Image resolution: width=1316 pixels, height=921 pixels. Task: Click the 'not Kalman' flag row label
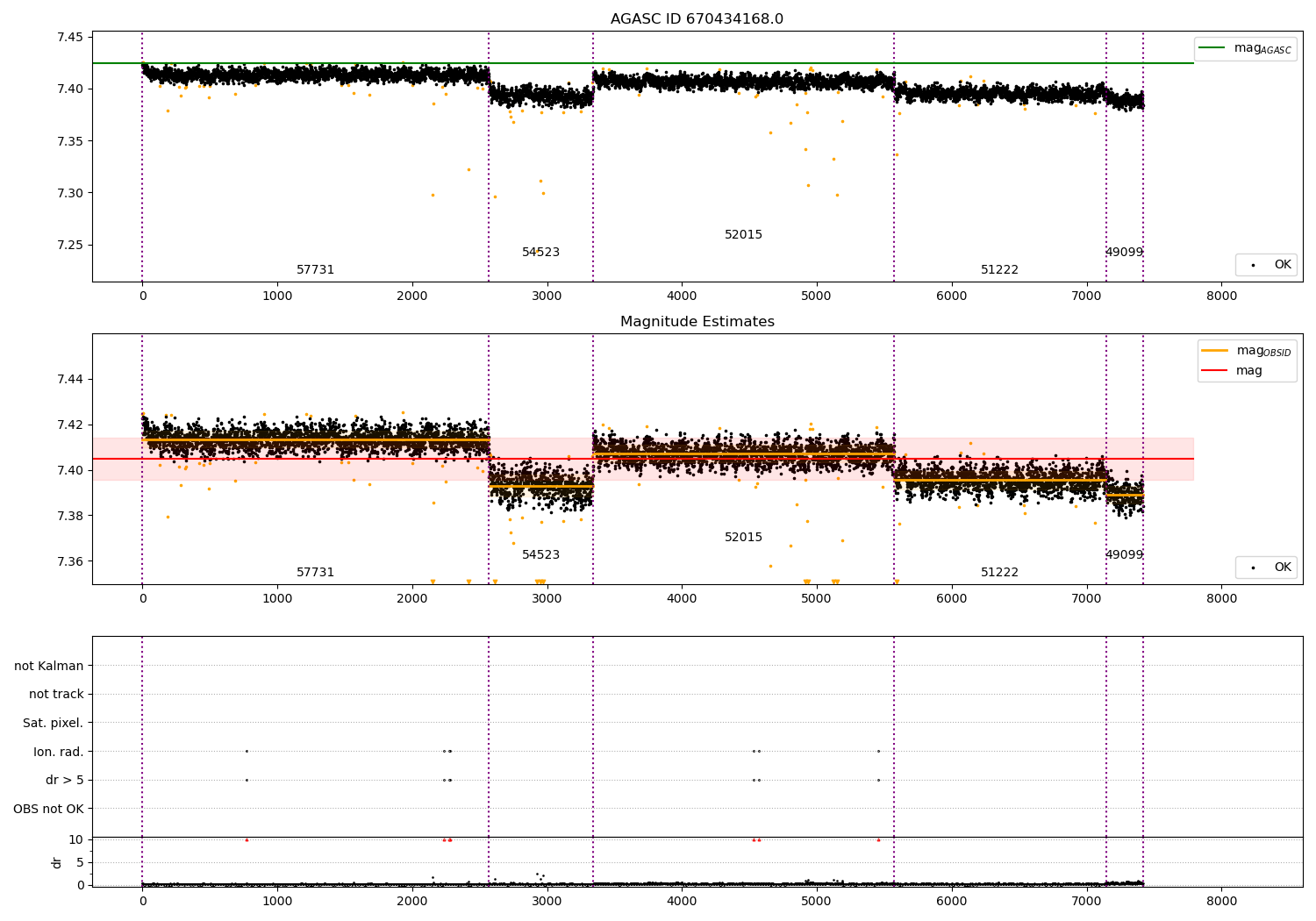click(x=49, y=666)
